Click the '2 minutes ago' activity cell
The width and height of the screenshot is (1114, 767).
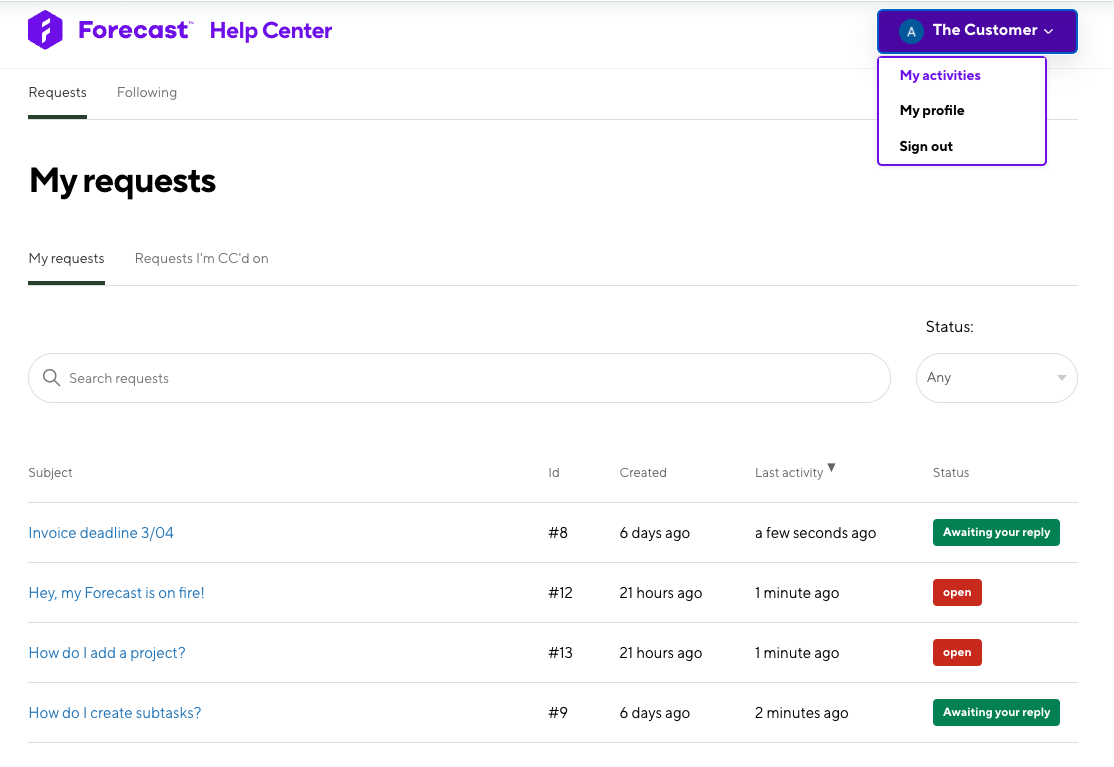[x=801, y=713]
